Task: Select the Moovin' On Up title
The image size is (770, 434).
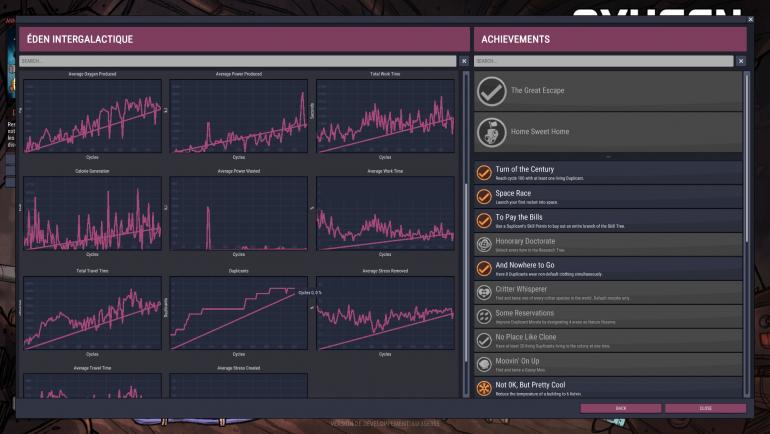Action: 517,361
